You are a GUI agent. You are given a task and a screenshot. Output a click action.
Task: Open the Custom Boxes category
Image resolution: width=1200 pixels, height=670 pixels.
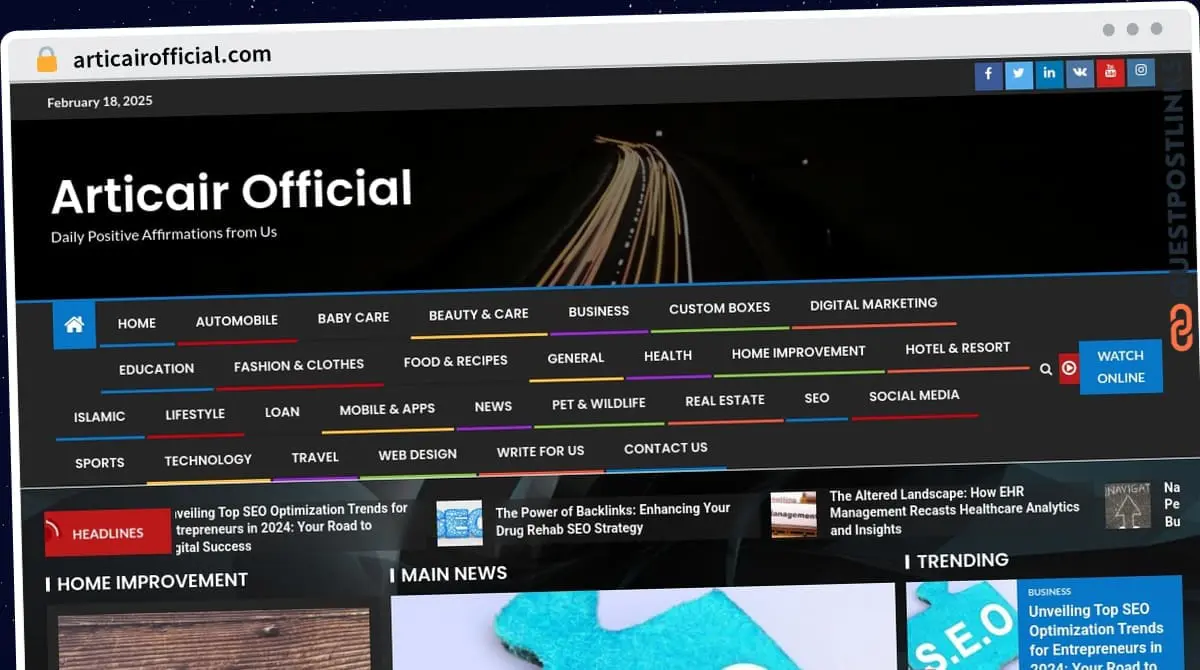(719, 308)
